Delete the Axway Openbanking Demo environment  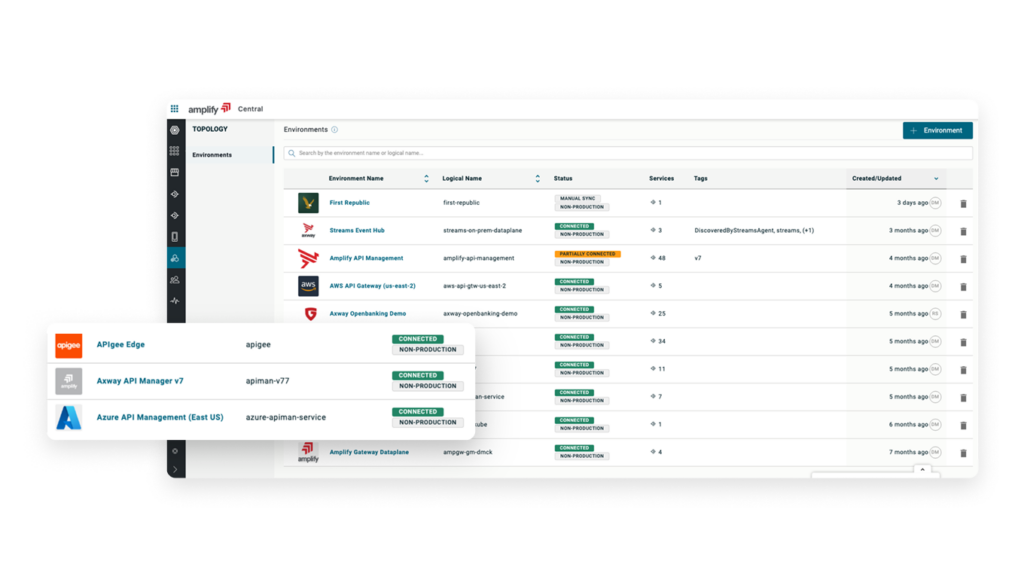(963, 315)
